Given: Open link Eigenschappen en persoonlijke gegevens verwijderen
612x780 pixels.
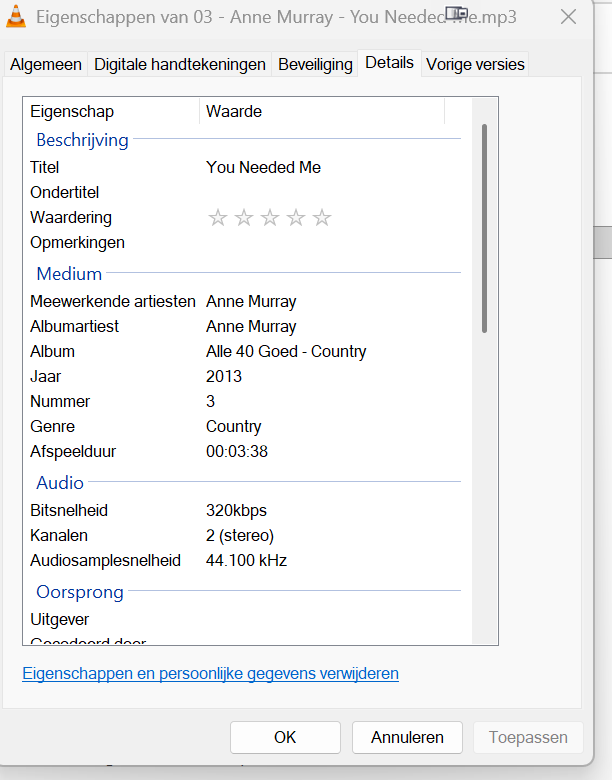Looking at the screenshot, I should 210,674.
